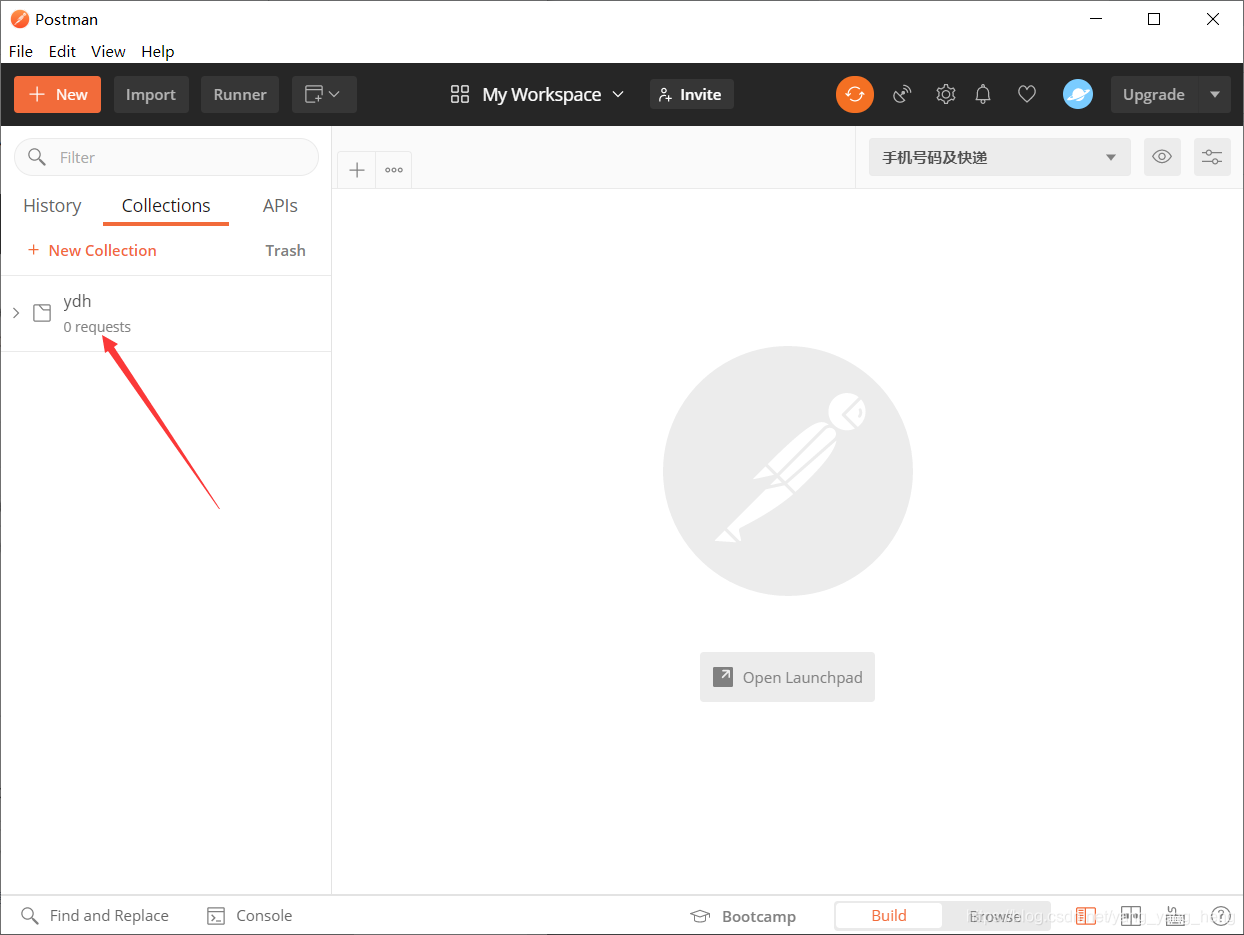This screenshot has width=1244, height=935.
Task: Open the Upgrade dropdown arrow
Action: tap(1214, 94)
